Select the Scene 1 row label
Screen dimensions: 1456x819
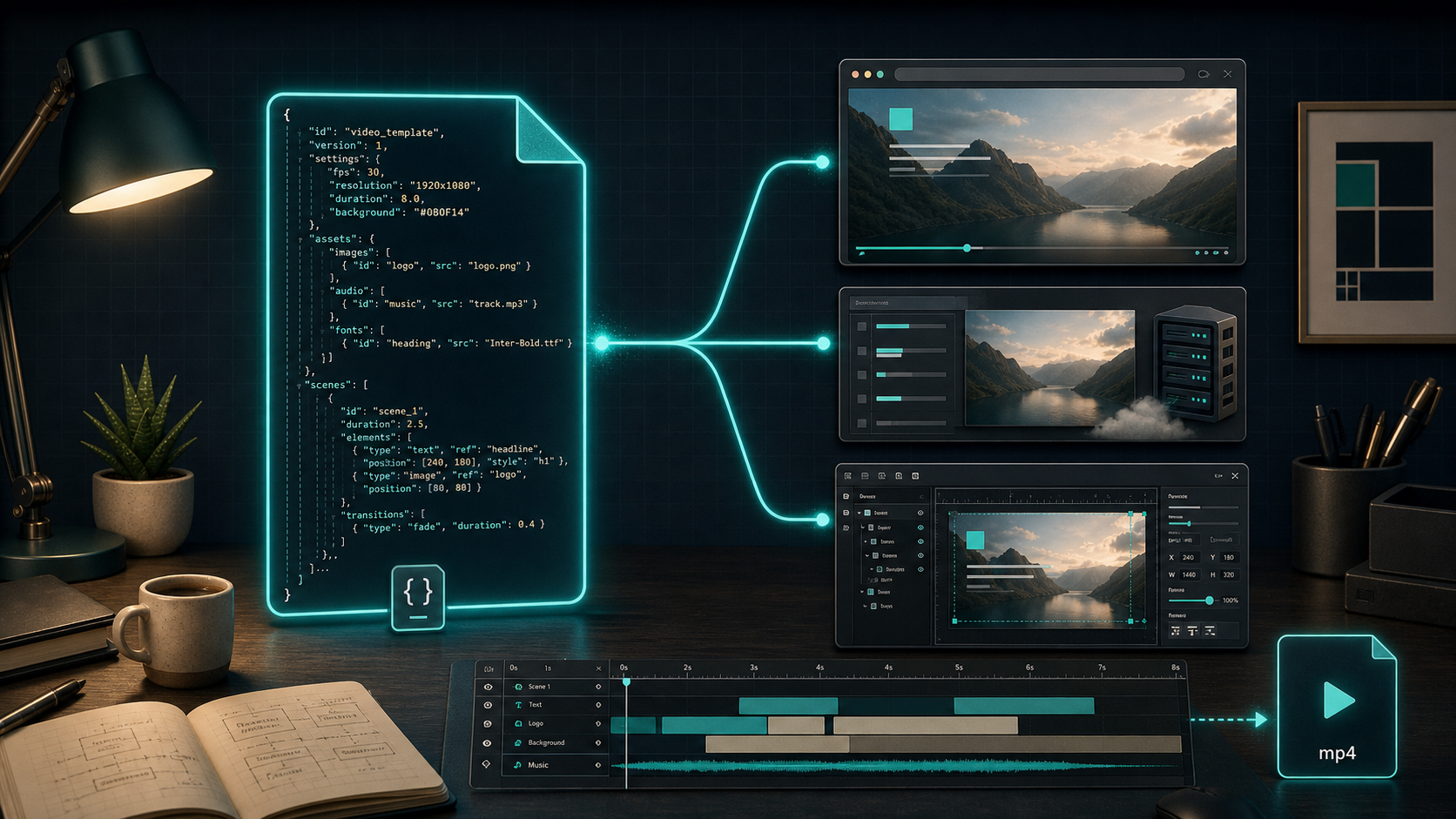coord(539,687)
